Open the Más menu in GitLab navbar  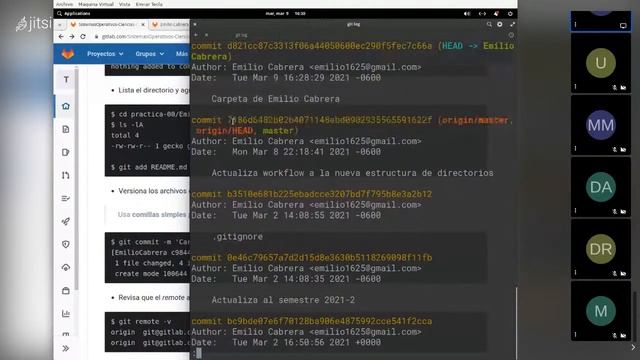(182, 54)
